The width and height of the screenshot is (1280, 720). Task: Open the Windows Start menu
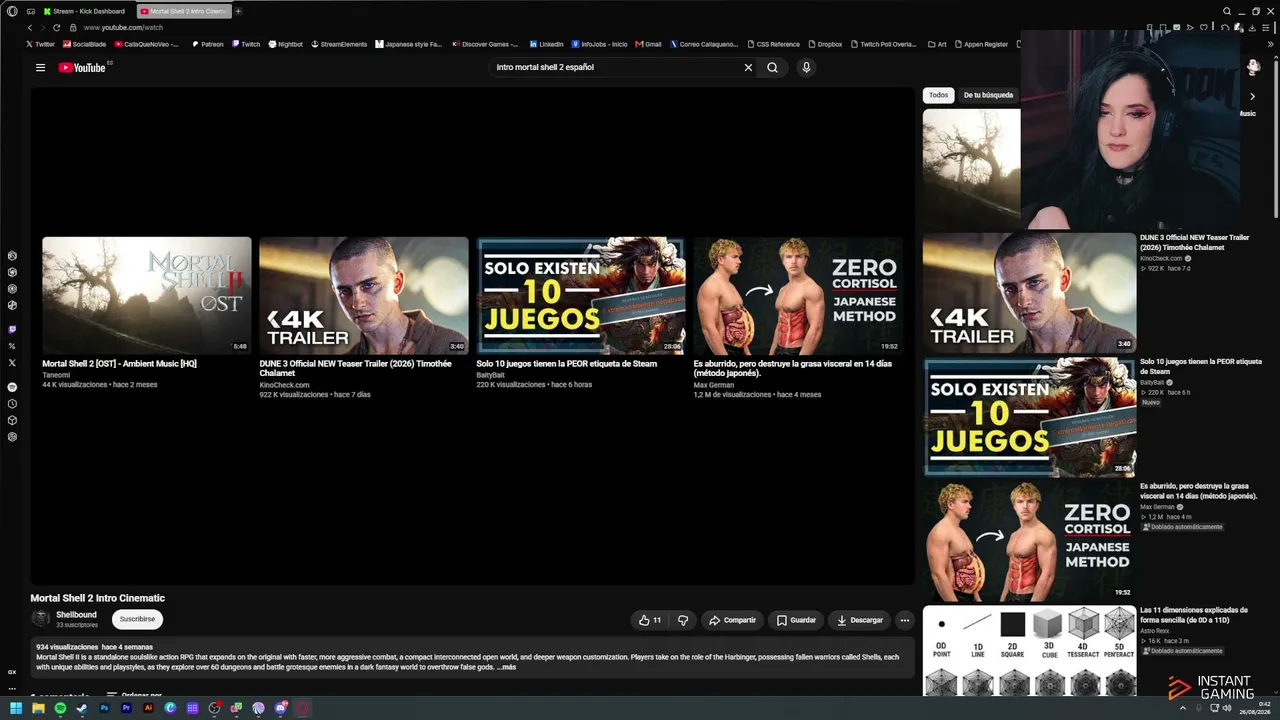point(16,708)
